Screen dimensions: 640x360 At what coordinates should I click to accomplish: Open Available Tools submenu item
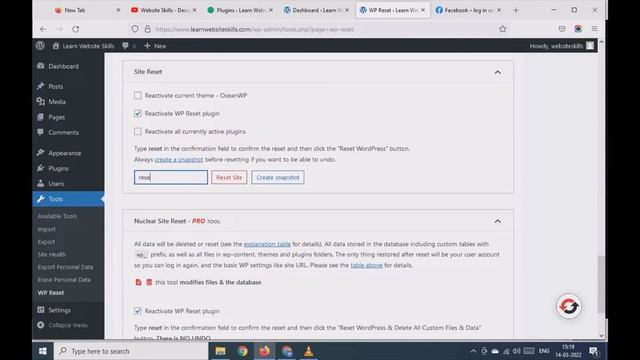[57, 216]
